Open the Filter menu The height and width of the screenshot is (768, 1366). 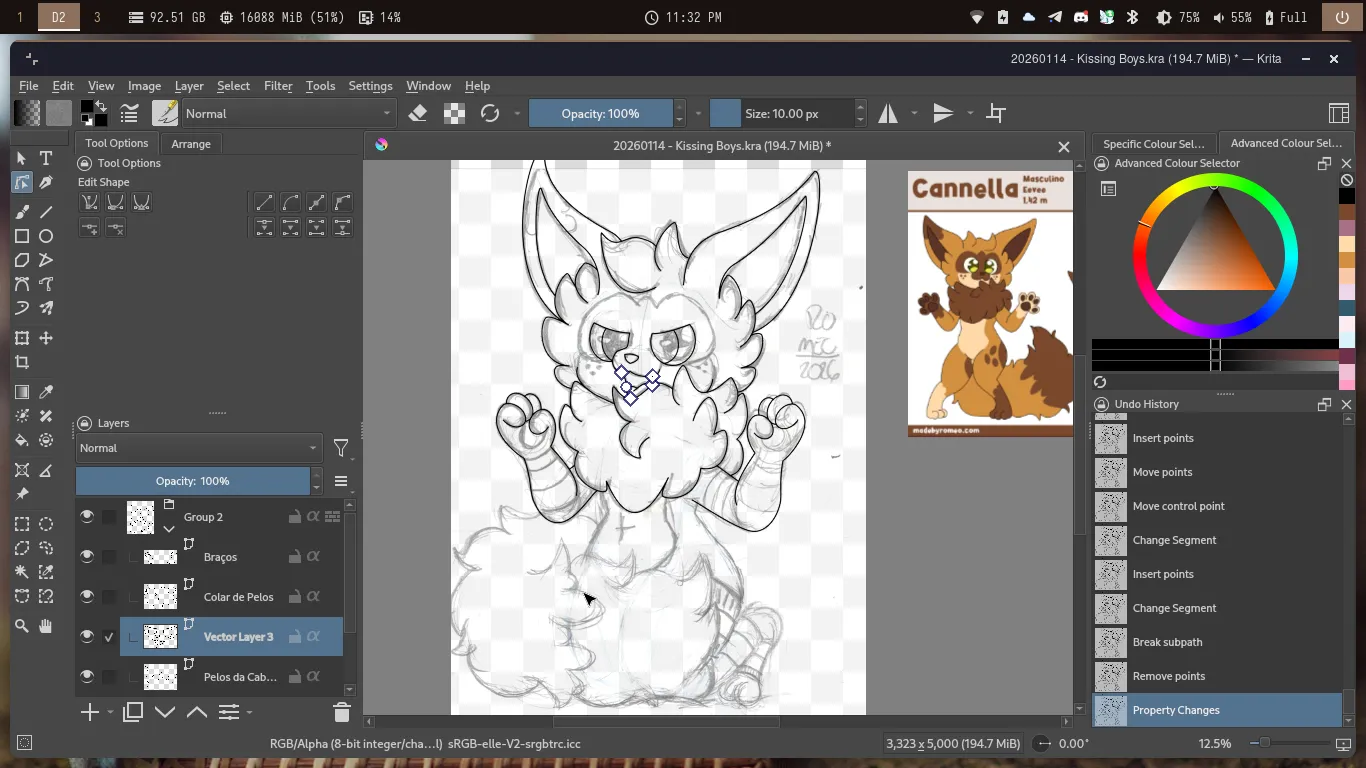(x=278, y=86)
